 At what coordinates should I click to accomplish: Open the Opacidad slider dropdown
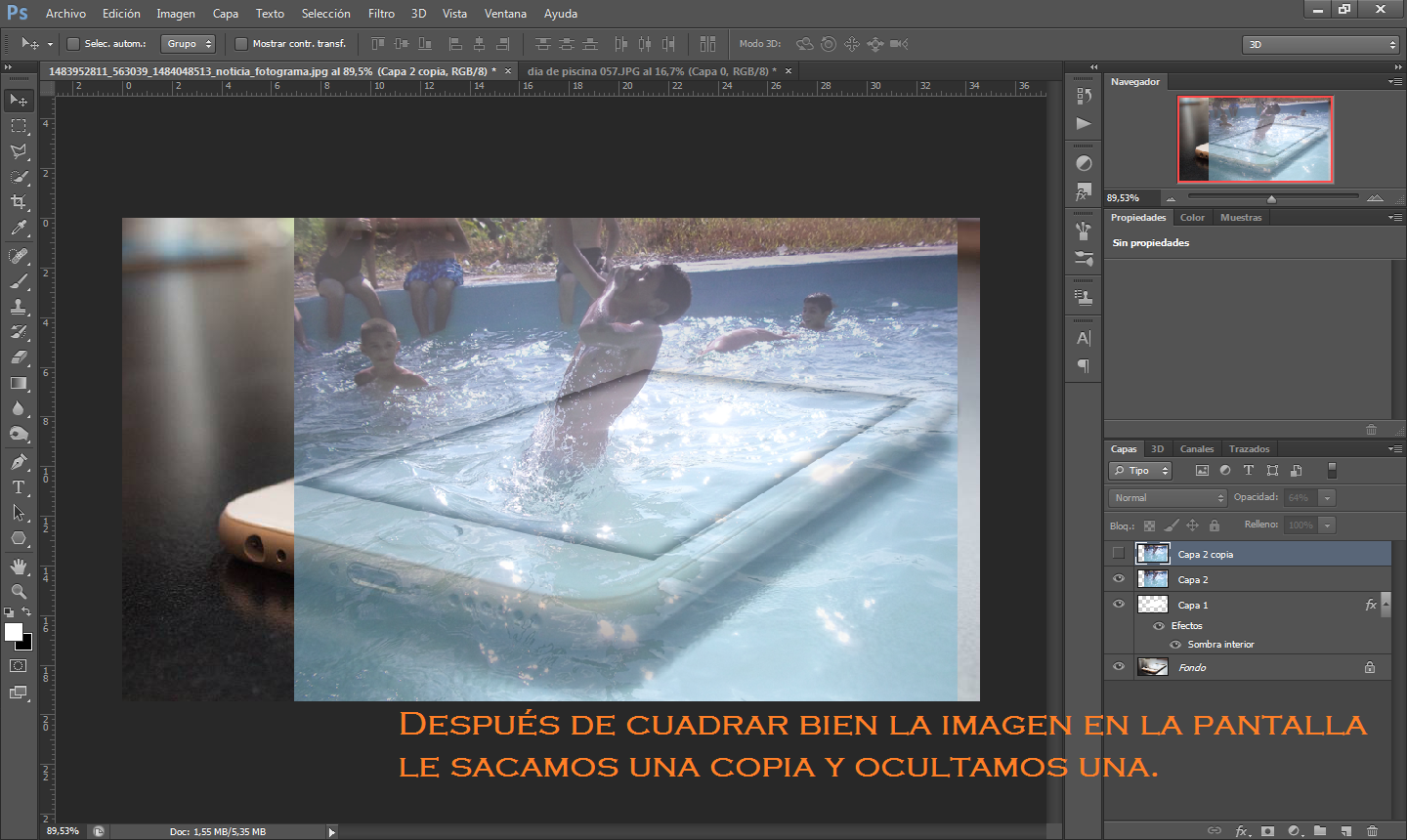[1327, 498]
